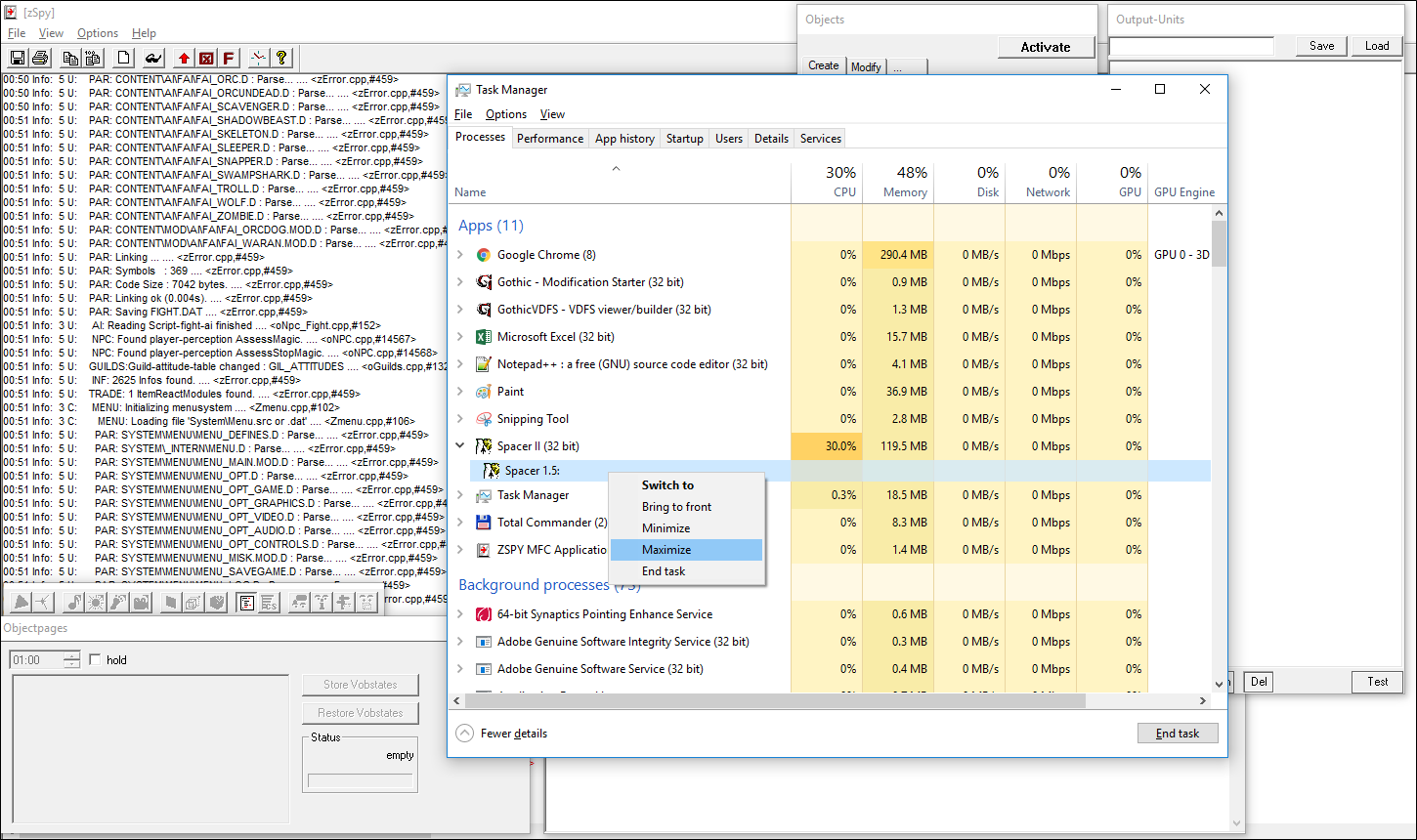
Task: Click the dark red X box icon in zSpy
Action: tap(206, 58)
